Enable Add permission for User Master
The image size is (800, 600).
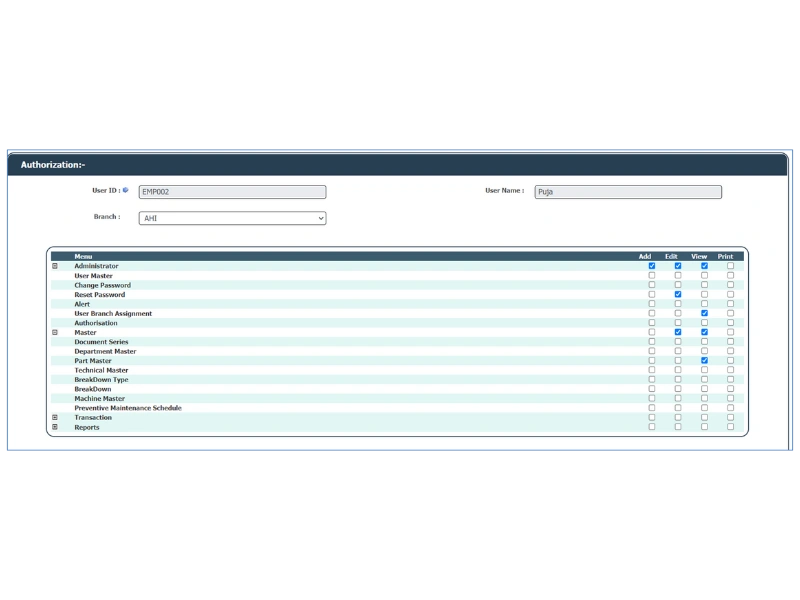[652, 276]
